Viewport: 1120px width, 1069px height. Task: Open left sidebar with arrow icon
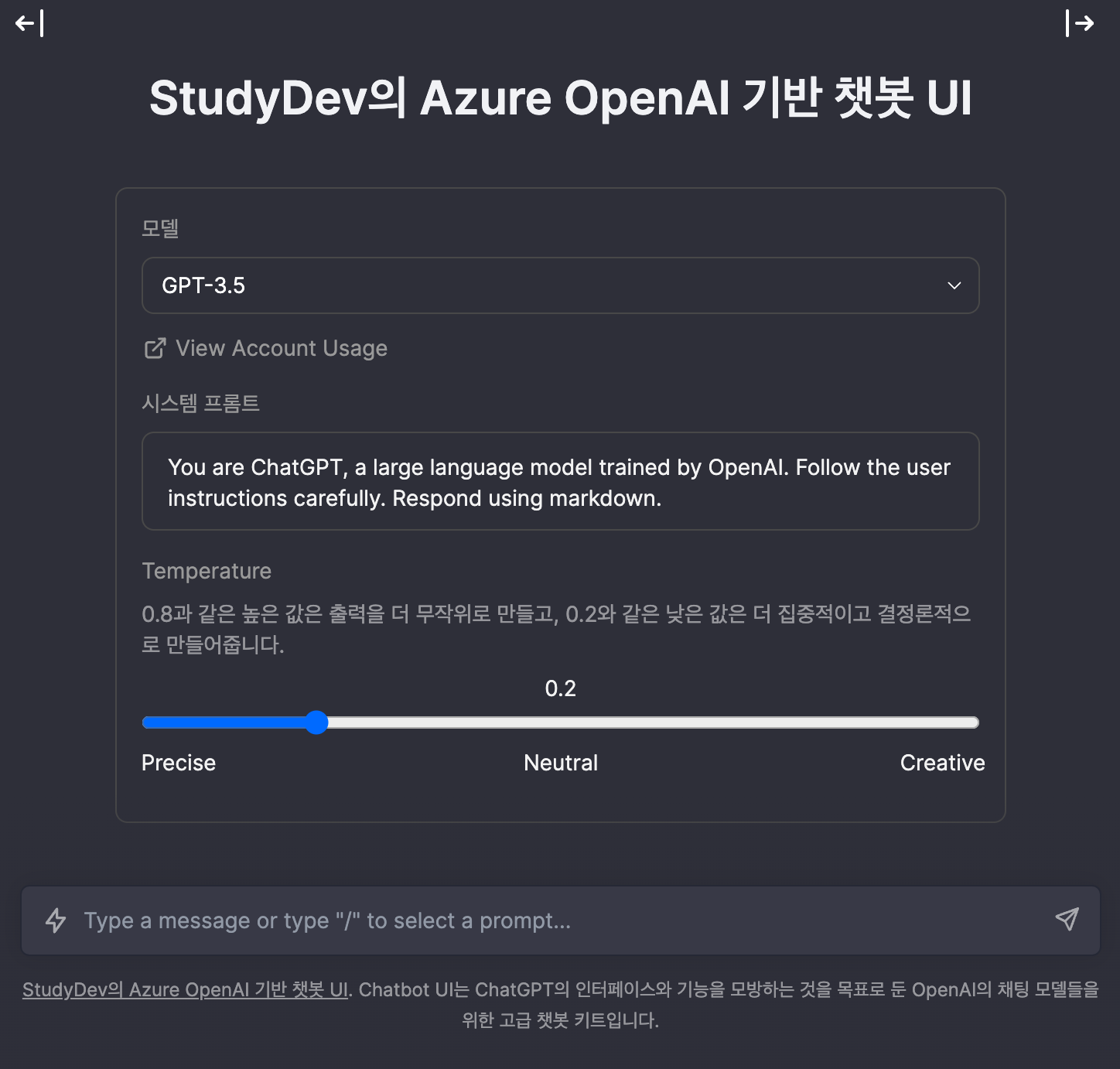(x=29, y=23)
